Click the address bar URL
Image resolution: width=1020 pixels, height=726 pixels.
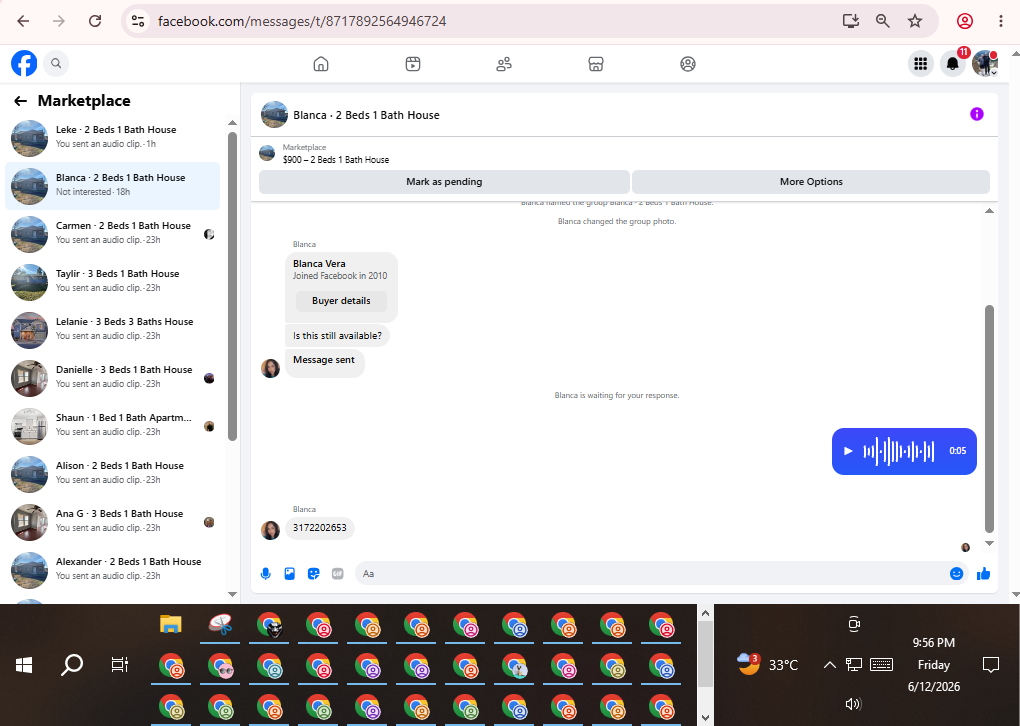(x=302, y=21)
